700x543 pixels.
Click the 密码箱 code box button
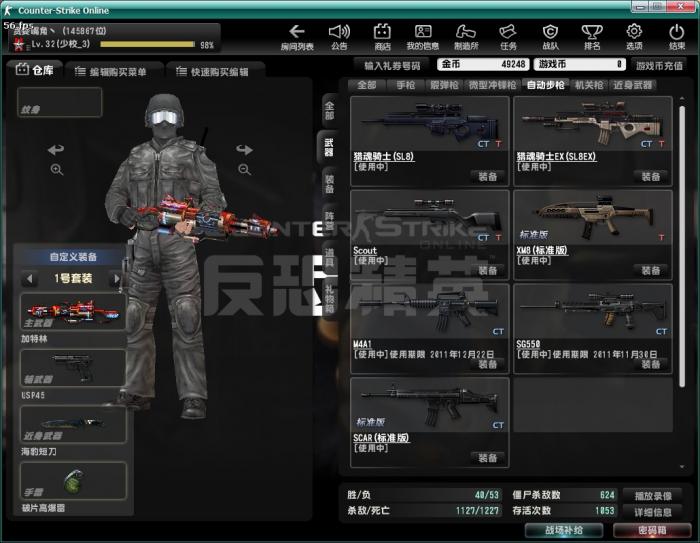click(x=652, y=530)
